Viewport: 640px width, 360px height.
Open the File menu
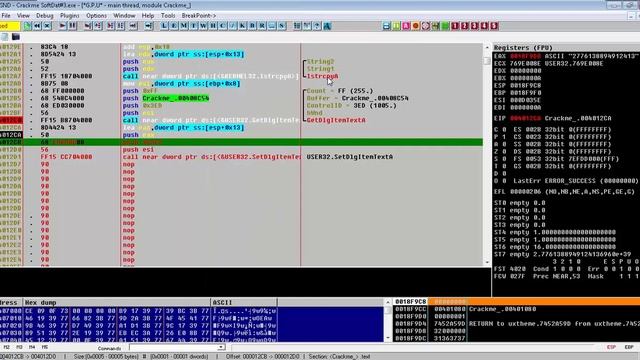6,16
